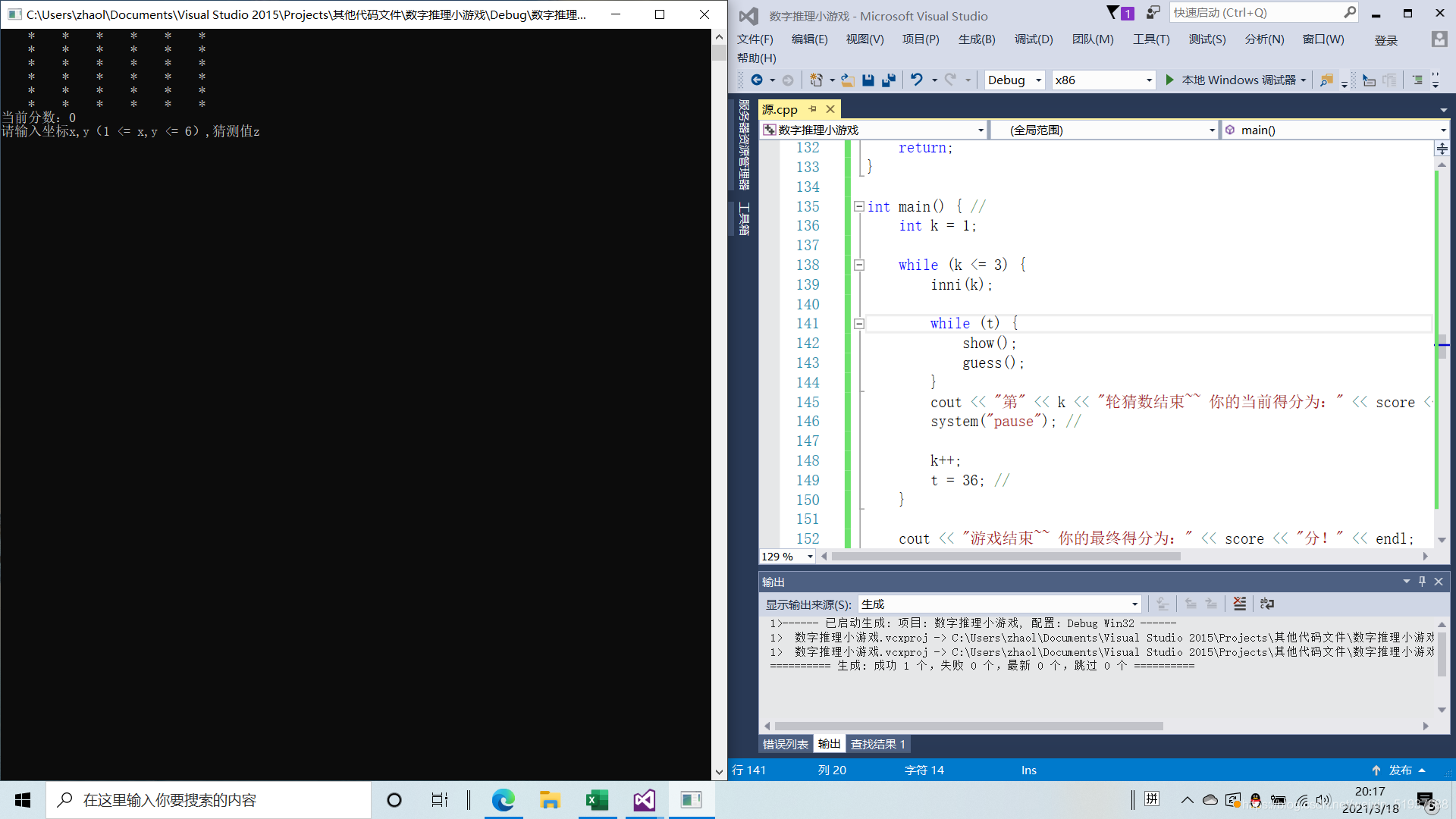Start the 本地 Windows 调试器 button

[x=1232, y=80]
